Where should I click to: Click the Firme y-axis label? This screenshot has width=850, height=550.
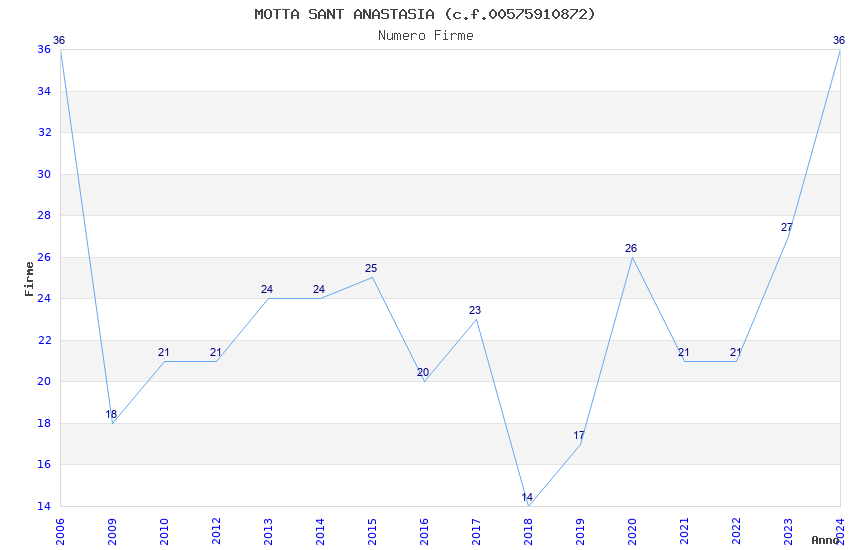[x=29, y=279]
